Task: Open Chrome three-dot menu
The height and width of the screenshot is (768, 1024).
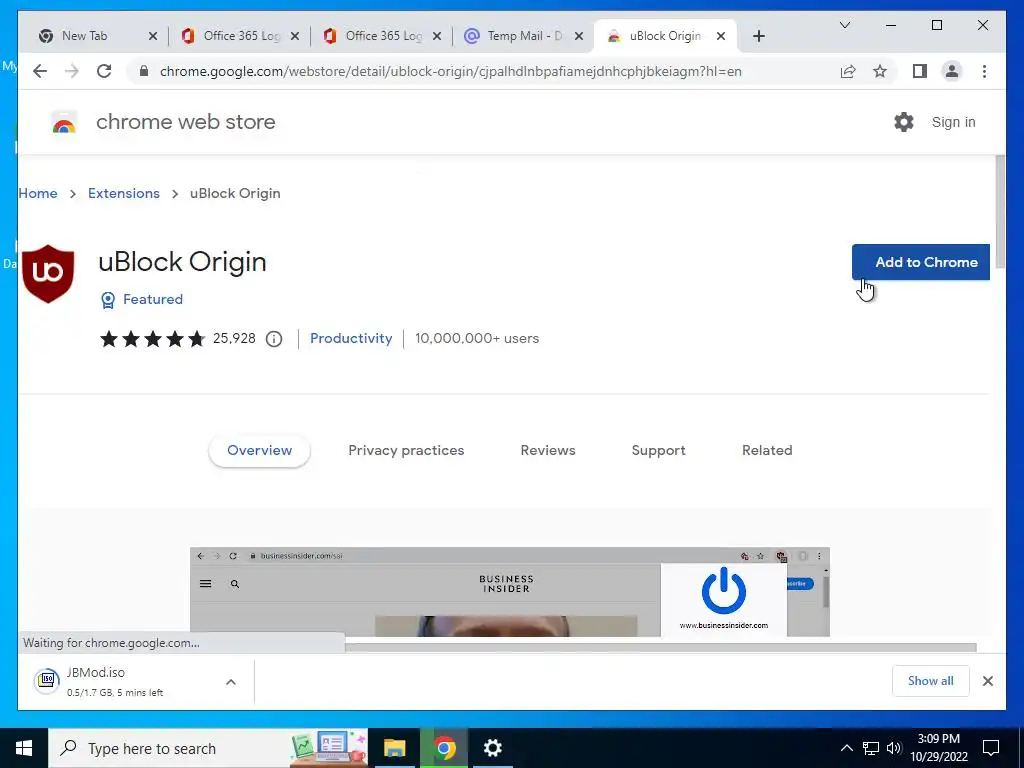Action: click(984, 71)
